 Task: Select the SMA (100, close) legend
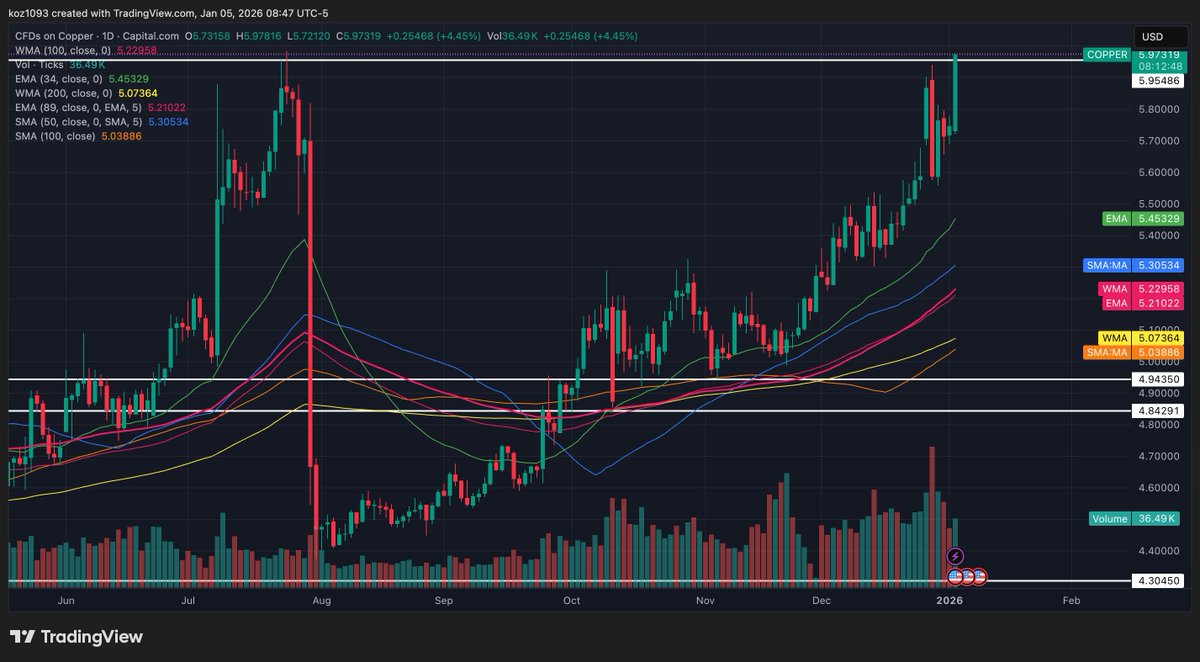pos(78,135)
